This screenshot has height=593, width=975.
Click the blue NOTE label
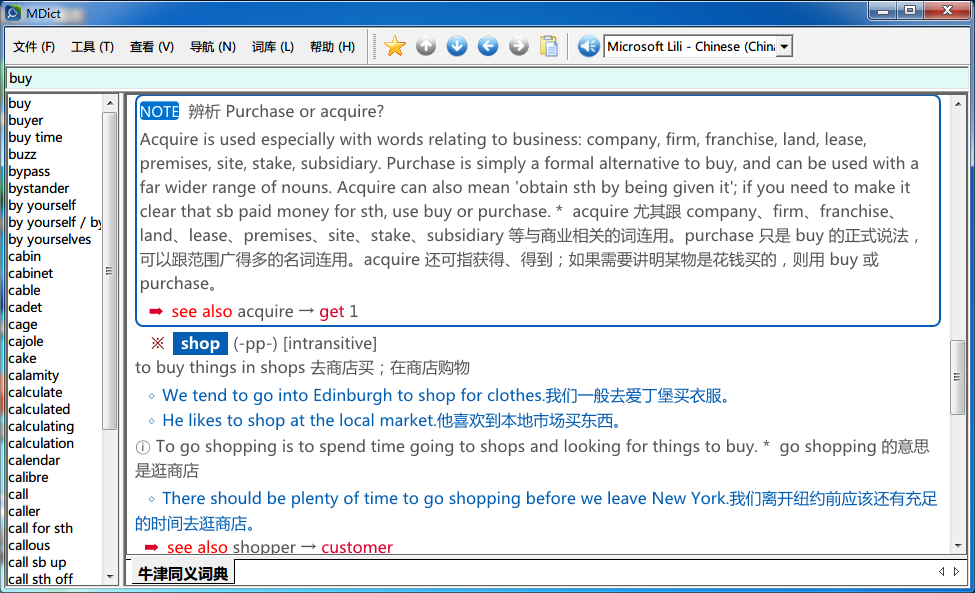coord(159,111)
